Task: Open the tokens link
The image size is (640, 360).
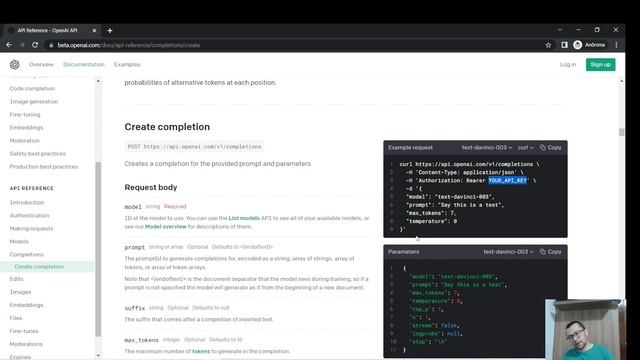Action: coord(201,351)
